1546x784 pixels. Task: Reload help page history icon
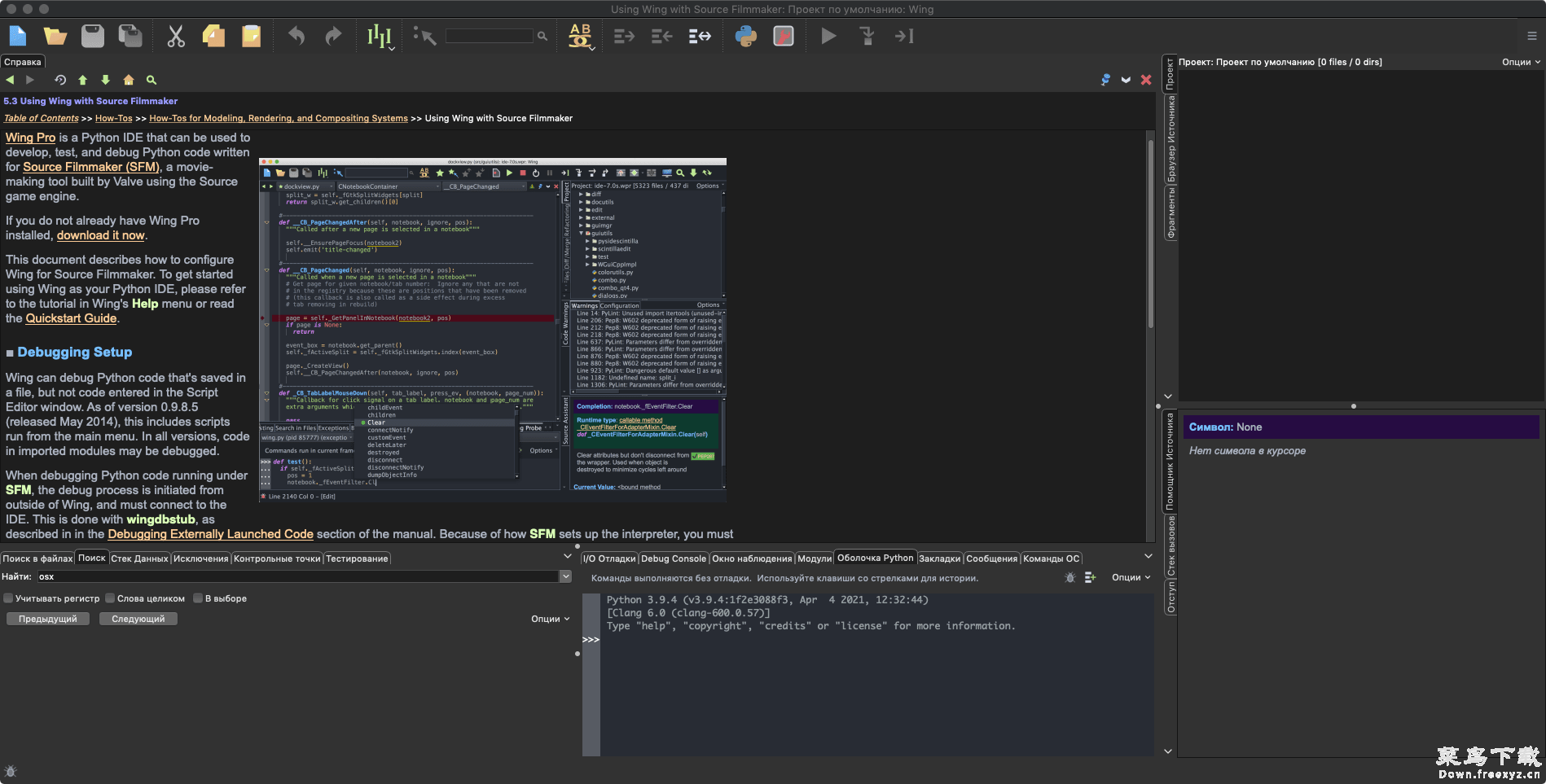(60, 80)
